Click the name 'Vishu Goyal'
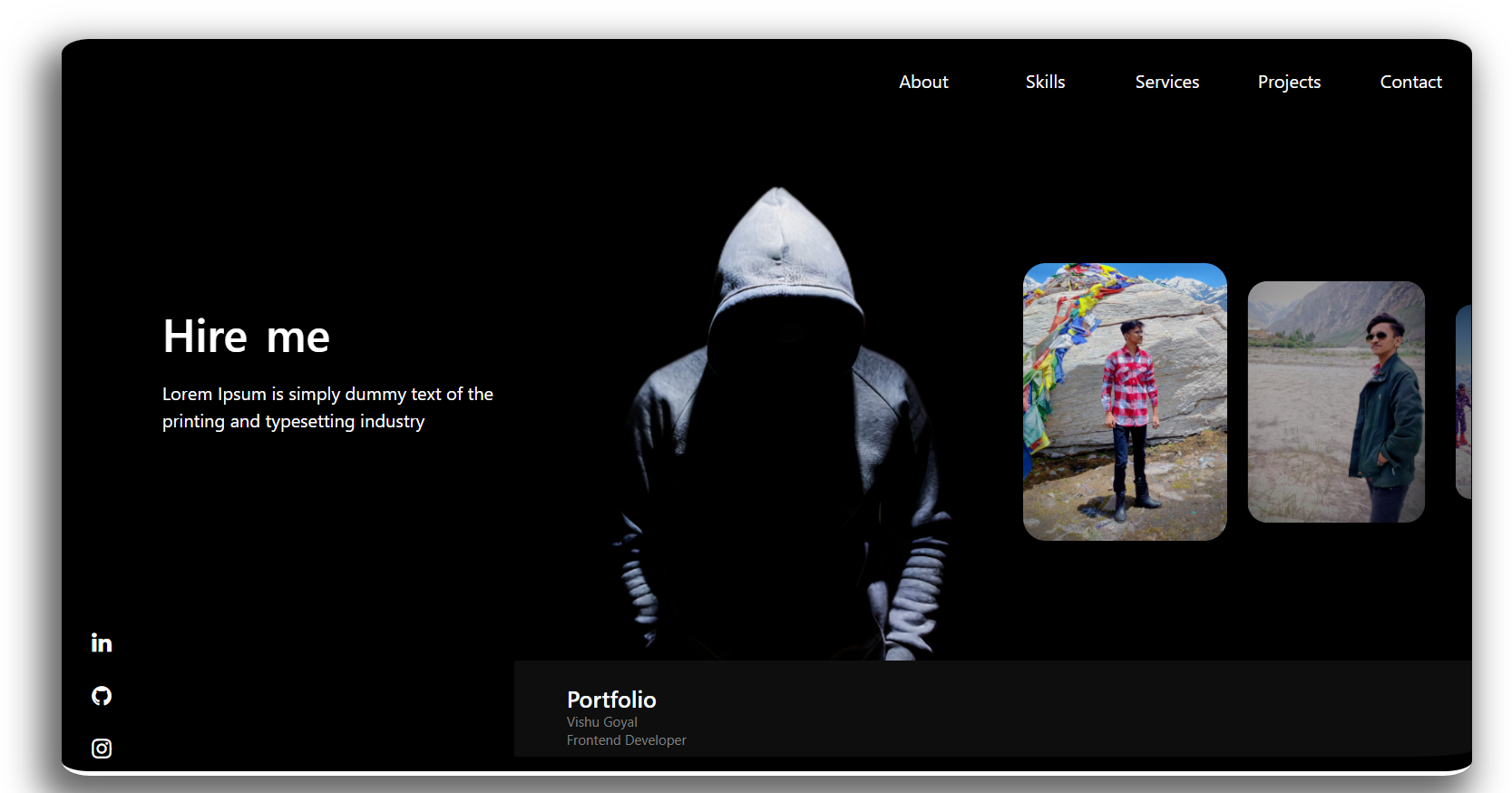 pyautogui.click(x=602, y=722)
